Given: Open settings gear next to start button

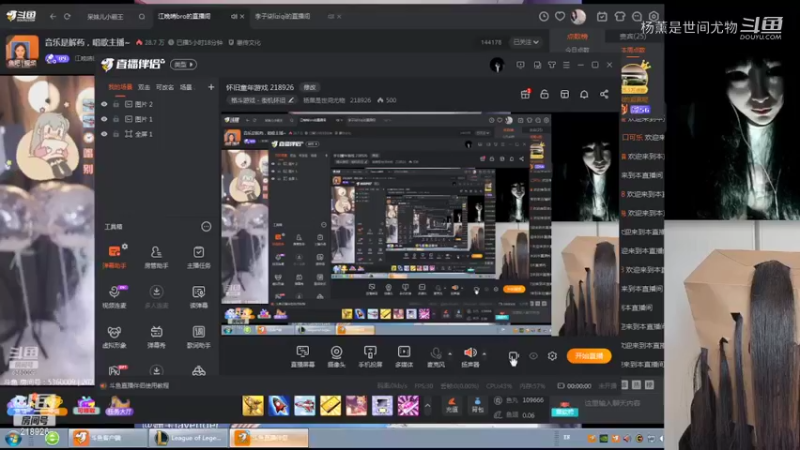Looking at the screenshot, I should coord(552,356).
